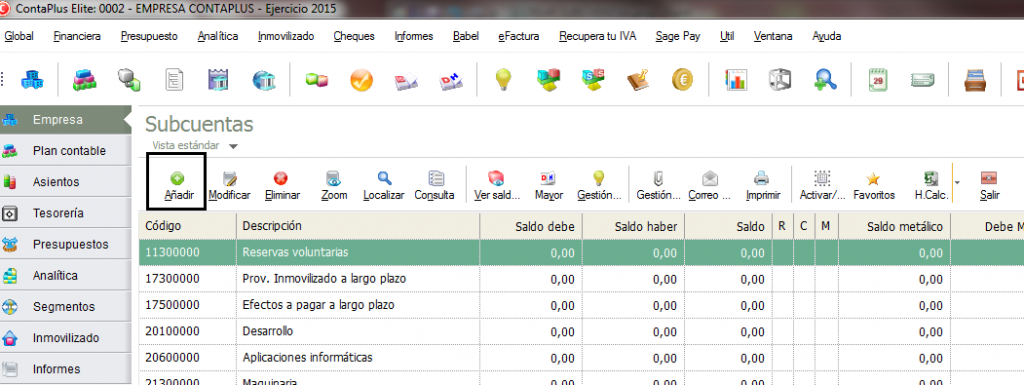Open Asientos in the sidebar
Image resolution: width=1024 pixels, height=385 pixels.
(x=65, y=182)
